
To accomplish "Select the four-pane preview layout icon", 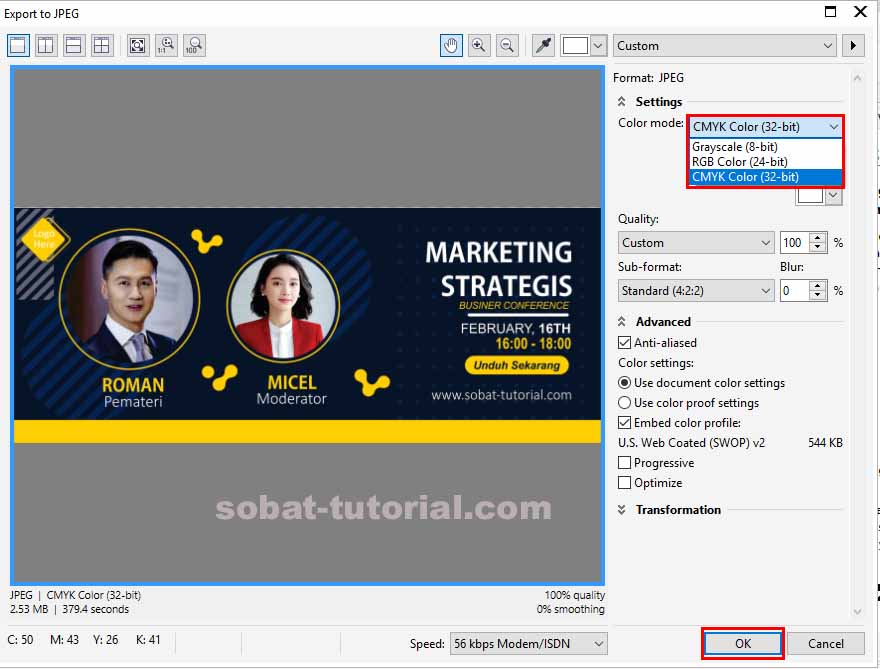I will [101, 45].
